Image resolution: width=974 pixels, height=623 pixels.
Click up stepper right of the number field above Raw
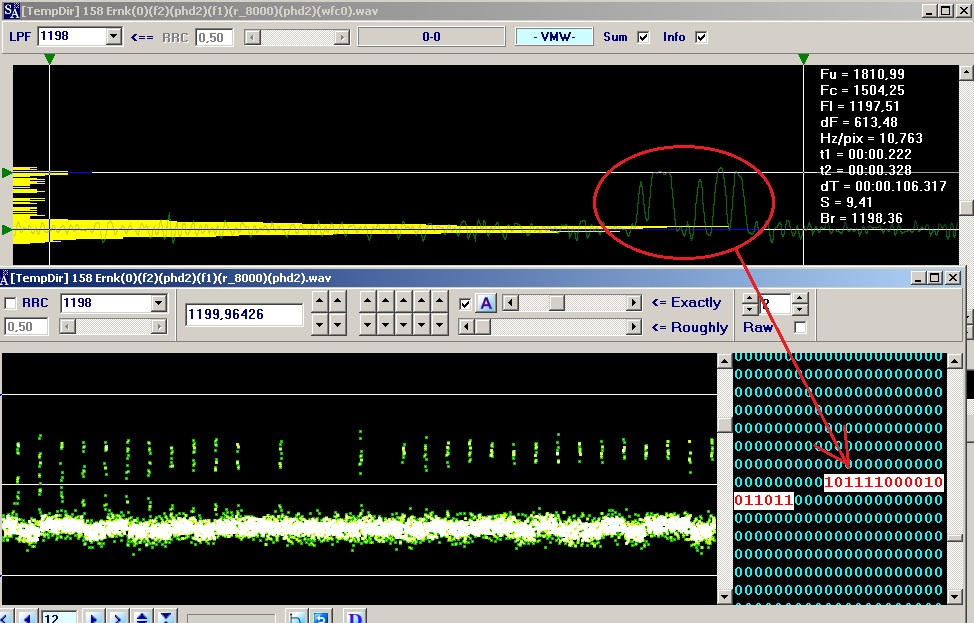point(800,298)
